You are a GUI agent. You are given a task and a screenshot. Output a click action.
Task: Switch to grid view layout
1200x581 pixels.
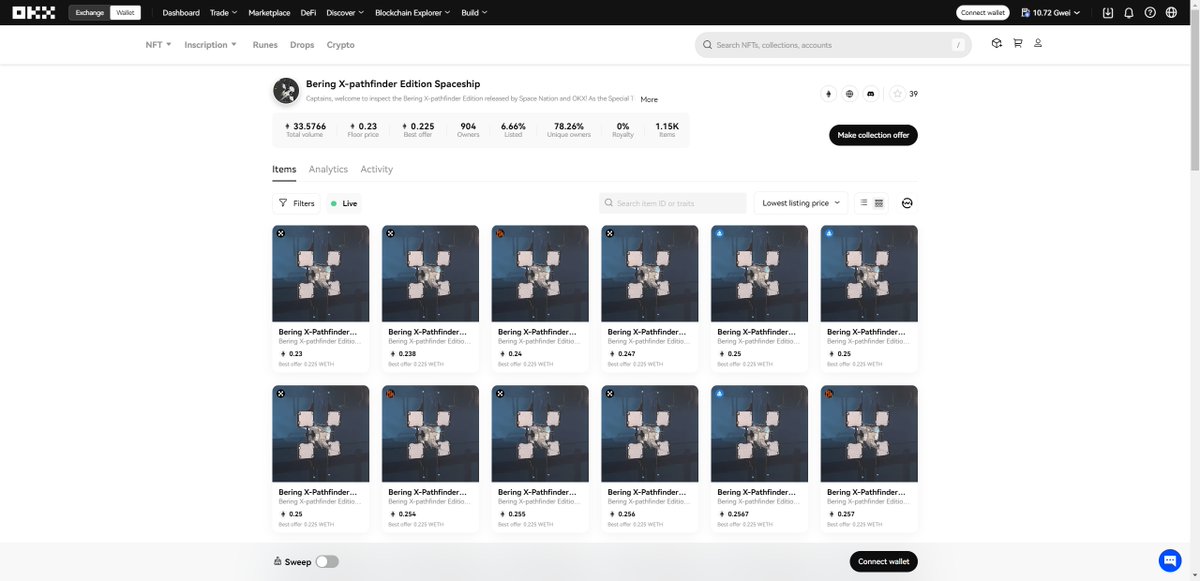[x=879, y=203]
